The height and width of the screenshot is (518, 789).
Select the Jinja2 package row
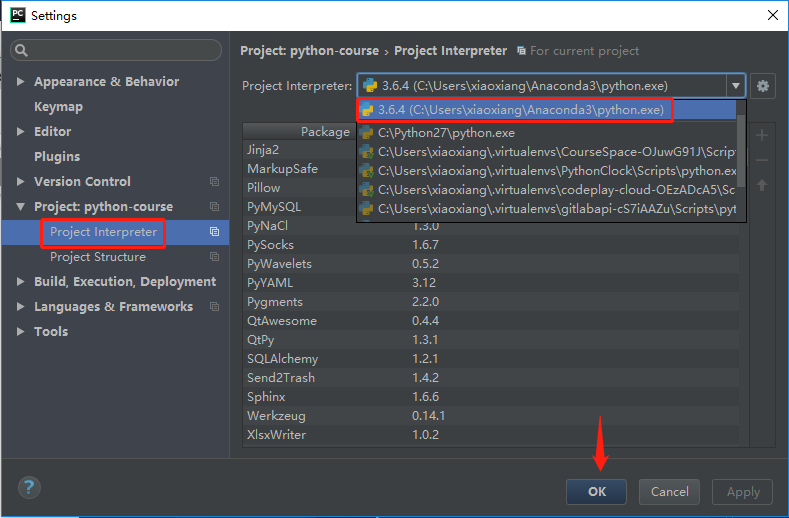click(300, 150)
